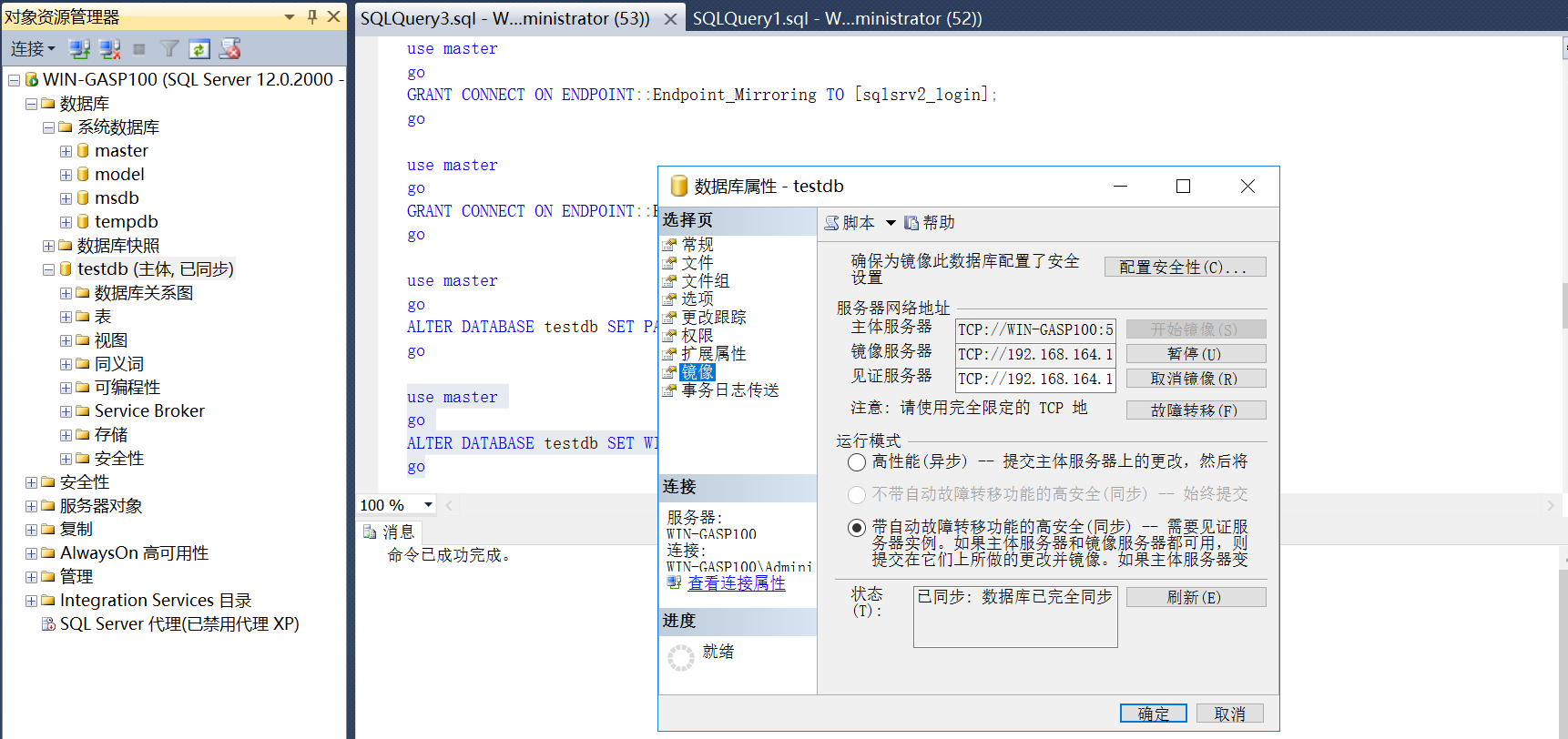Click the 主体服务器 address field
This screenshot has height=739, width=1568.
pyautogui.click(x=1035, y=329)
